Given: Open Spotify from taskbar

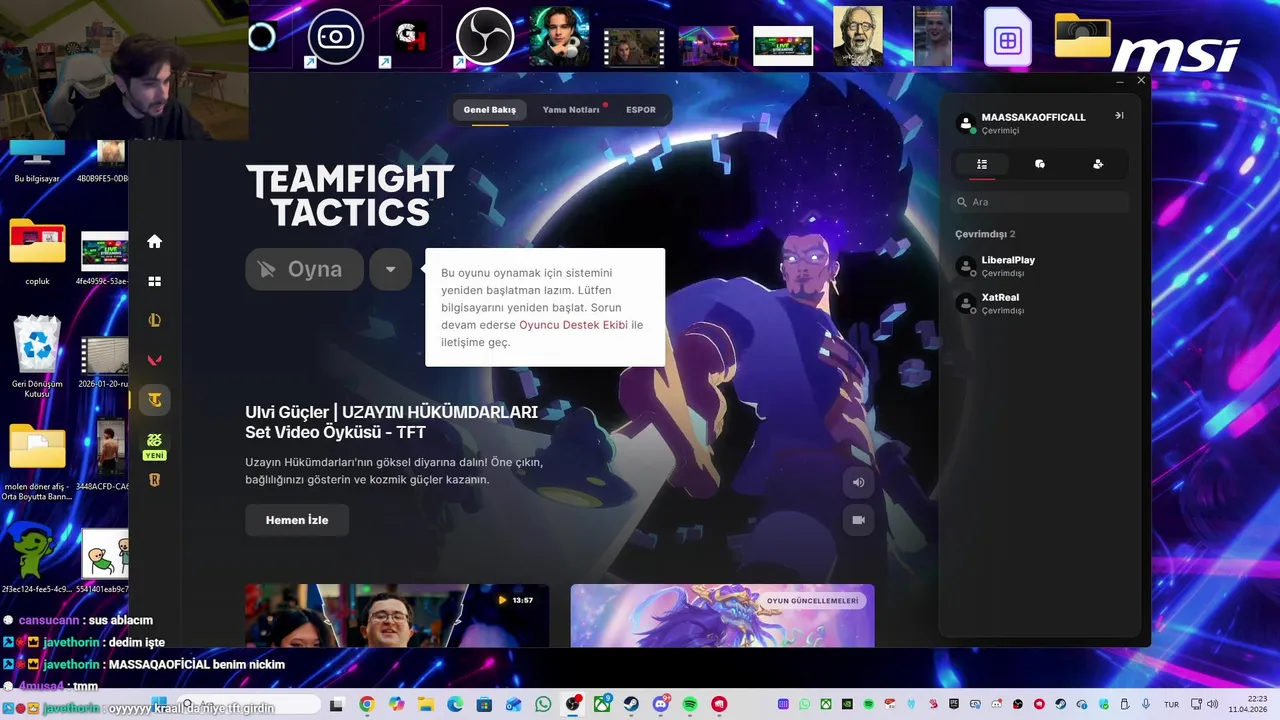Looking at the screenshot, I should click(690, 705).
